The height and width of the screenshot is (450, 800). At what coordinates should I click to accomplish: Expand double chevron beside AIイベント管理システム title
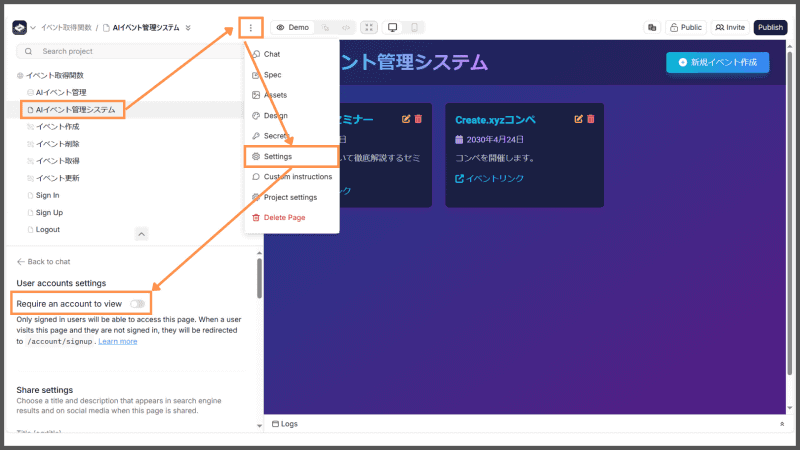[188, 28]
